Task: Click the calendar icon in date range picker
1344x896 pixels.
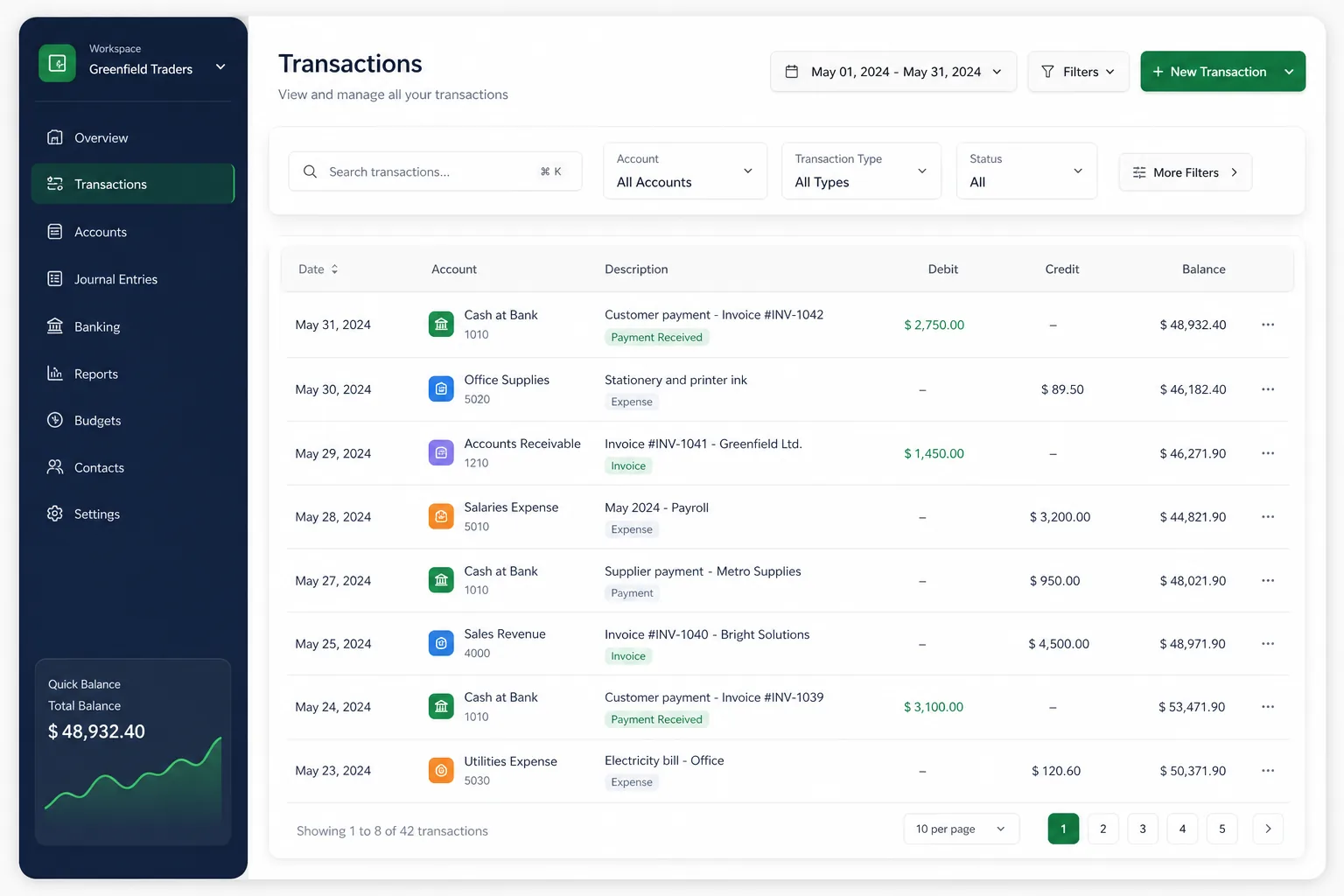Action: tap(792, 72)
